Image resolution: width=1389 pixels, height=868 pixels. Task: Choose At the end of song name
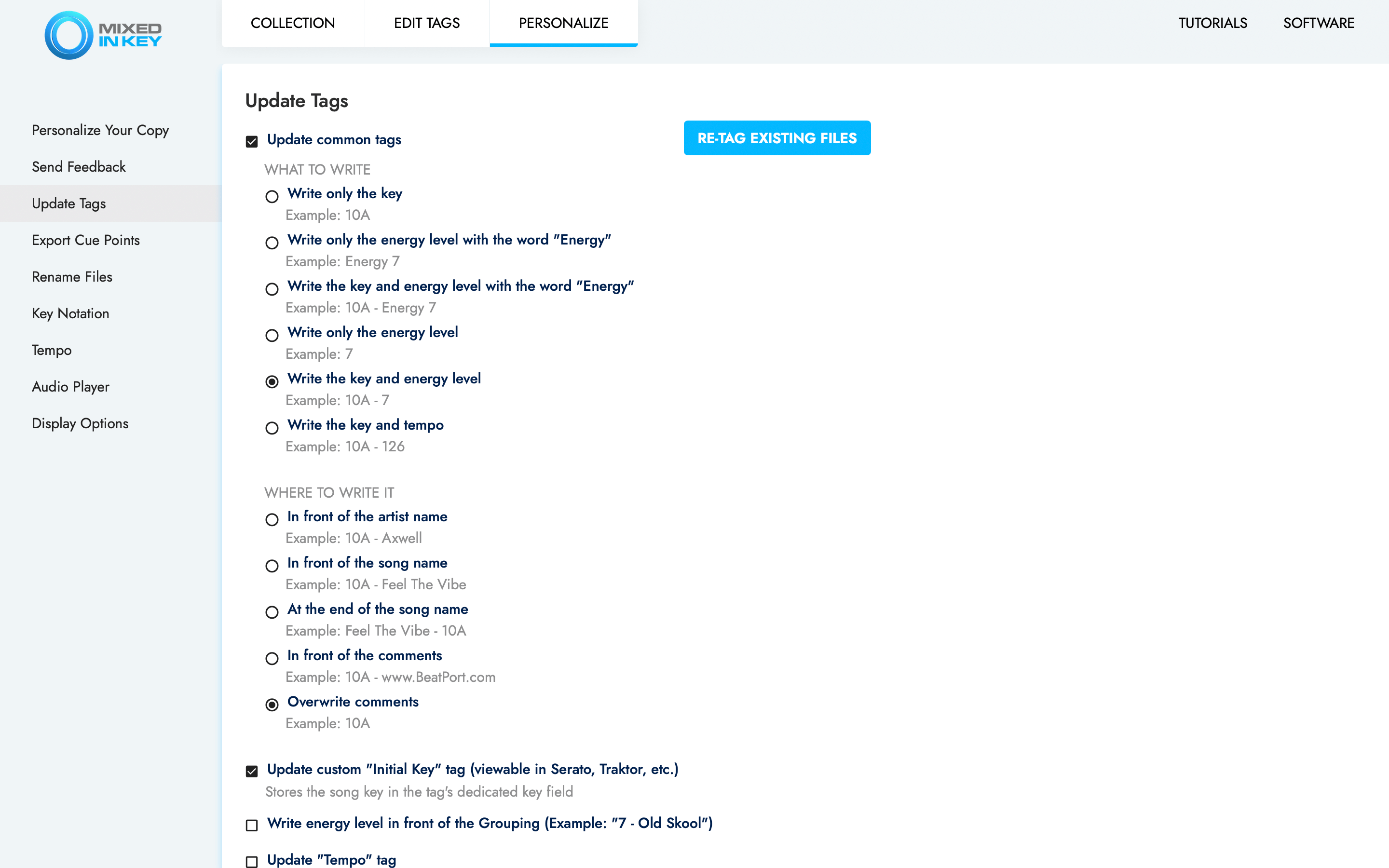[x=272, y=612]
